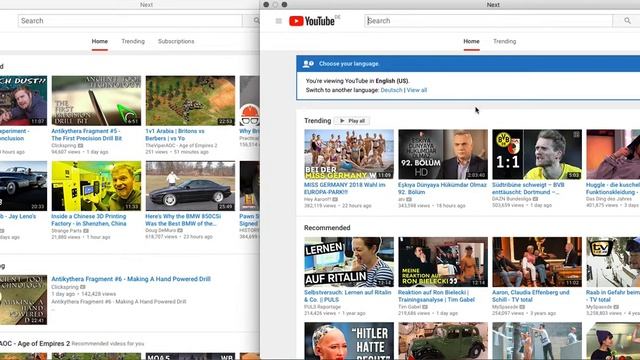Screen dimensions: 640x360
Task: Click View all languages link
Action: coord(417,90)
